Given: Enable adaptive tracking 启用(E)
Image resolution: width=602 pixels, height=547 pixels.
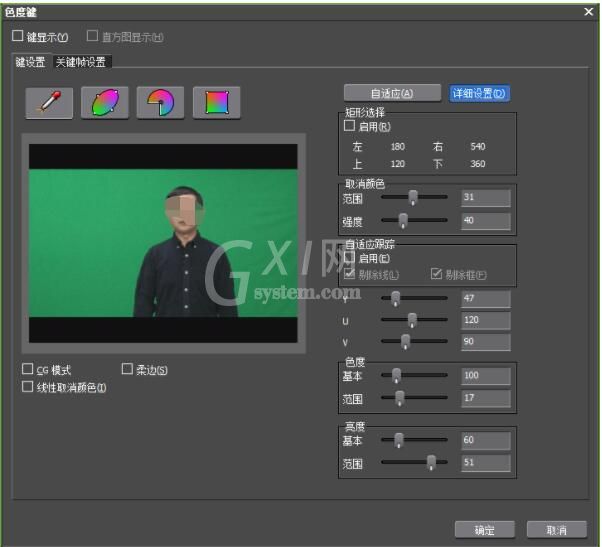Looking at the screenshot, I should (x=349, y=257).
